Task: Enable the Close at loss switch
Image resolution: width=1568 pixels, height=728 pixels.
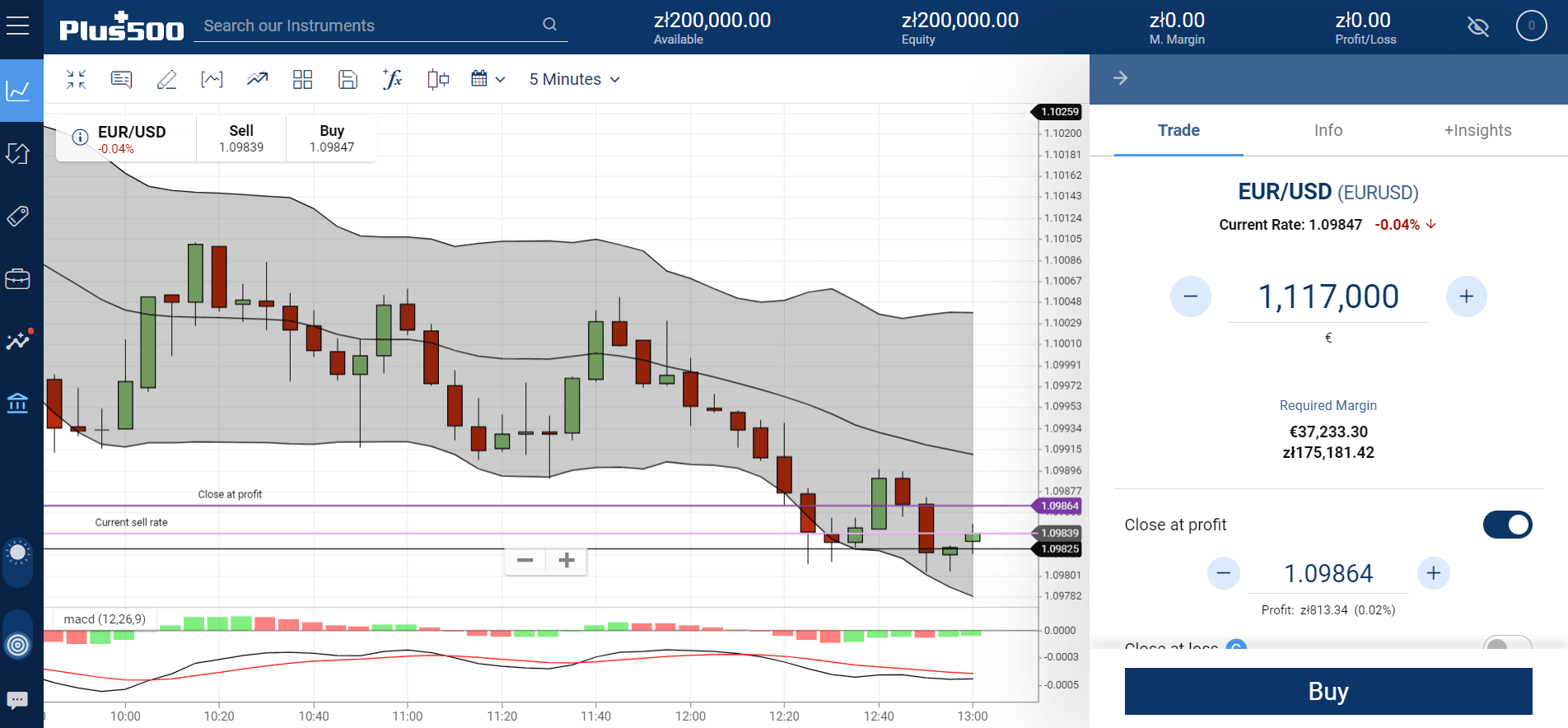Action: click(x=1507, y=644)
